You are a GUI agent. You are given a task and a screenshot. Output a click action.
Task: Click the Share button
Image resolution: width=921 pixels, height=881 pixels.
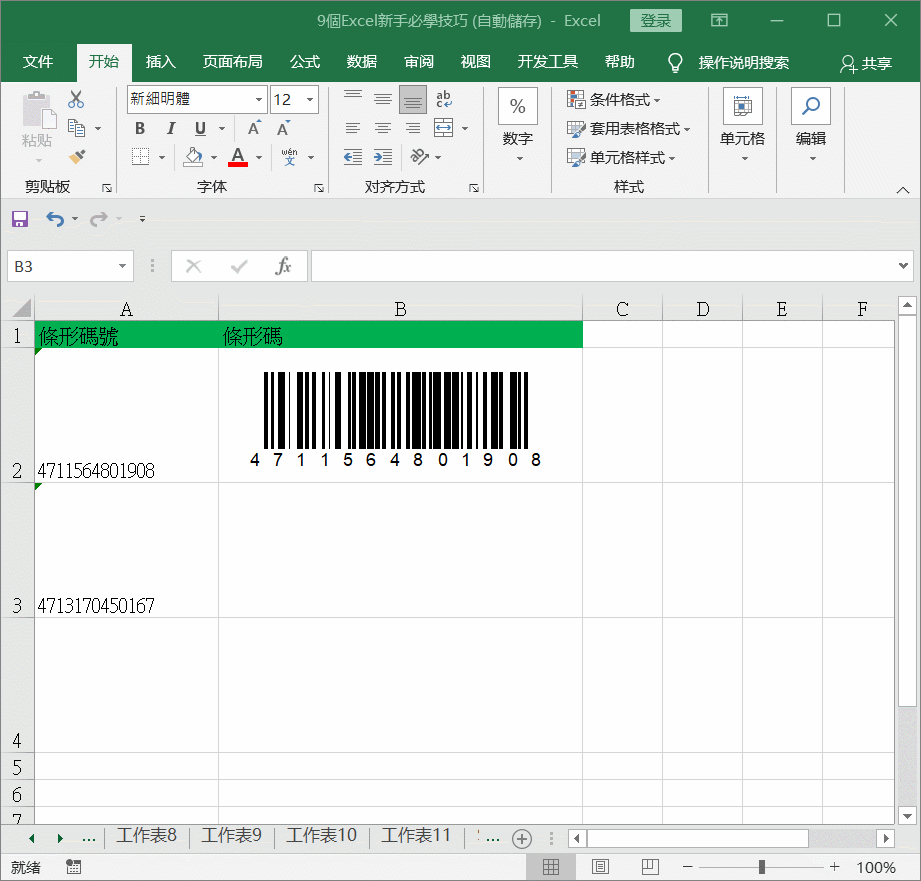tap(866, 63)
